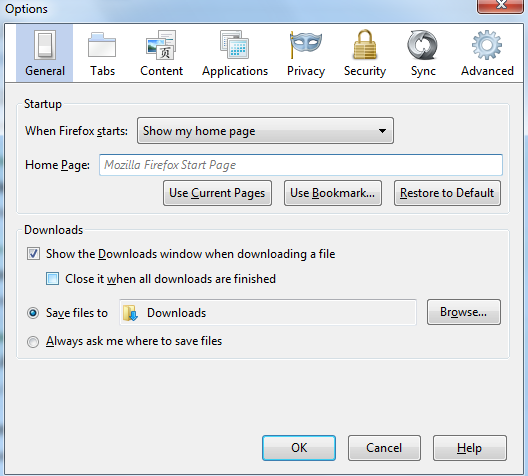This screenshot has width=528, height=476.
Task: Click the Downloads folder icon in save path
Action: coord(130,313)
